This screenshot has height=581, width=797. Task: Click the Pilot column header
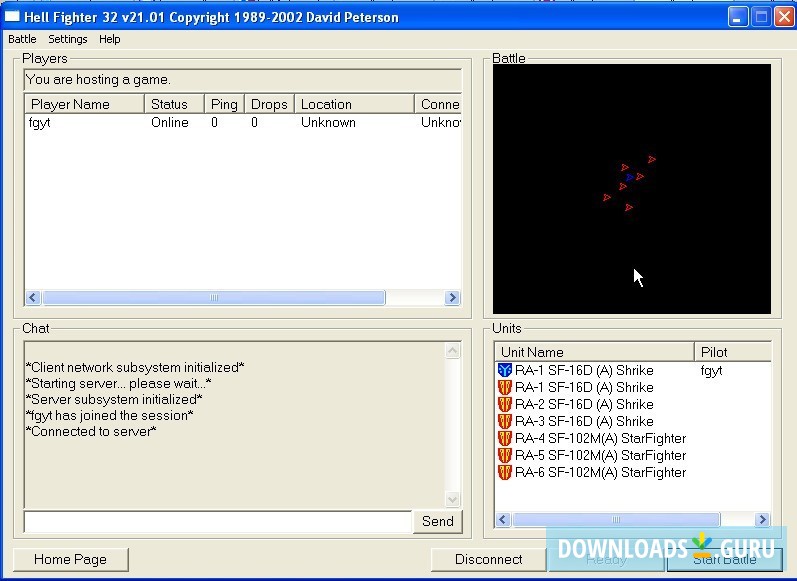733,352
